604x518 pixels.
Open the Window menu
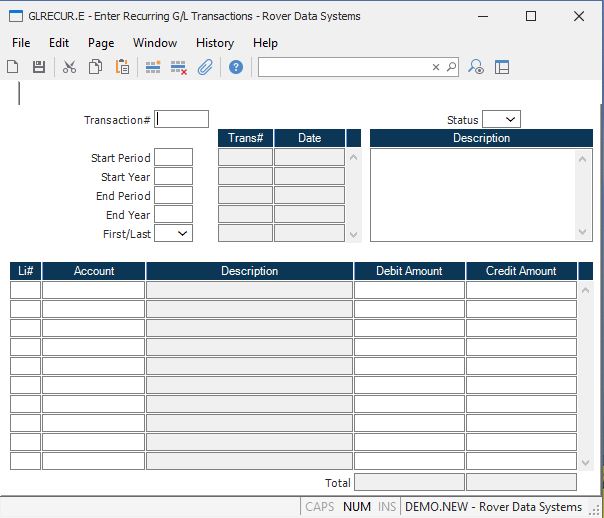(155, 43)
